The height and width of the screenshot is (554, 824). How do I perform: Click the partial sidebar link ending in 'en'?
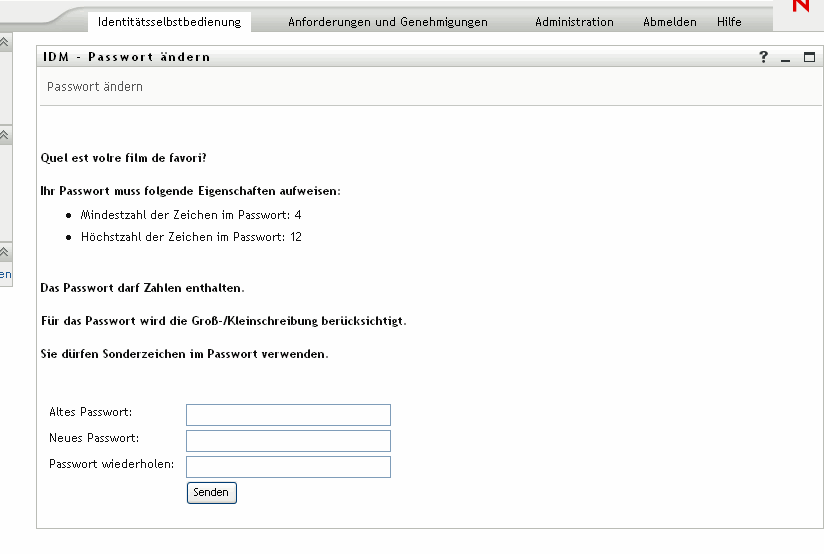click(x=6, y=274)
